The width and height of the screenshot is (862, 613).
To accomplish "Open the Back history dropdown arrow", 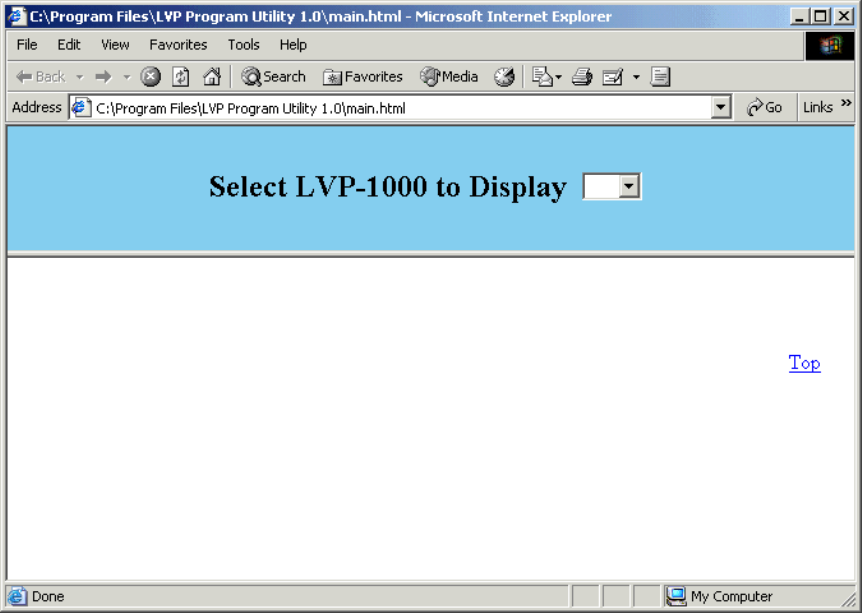I will click(x=80, y=77).
